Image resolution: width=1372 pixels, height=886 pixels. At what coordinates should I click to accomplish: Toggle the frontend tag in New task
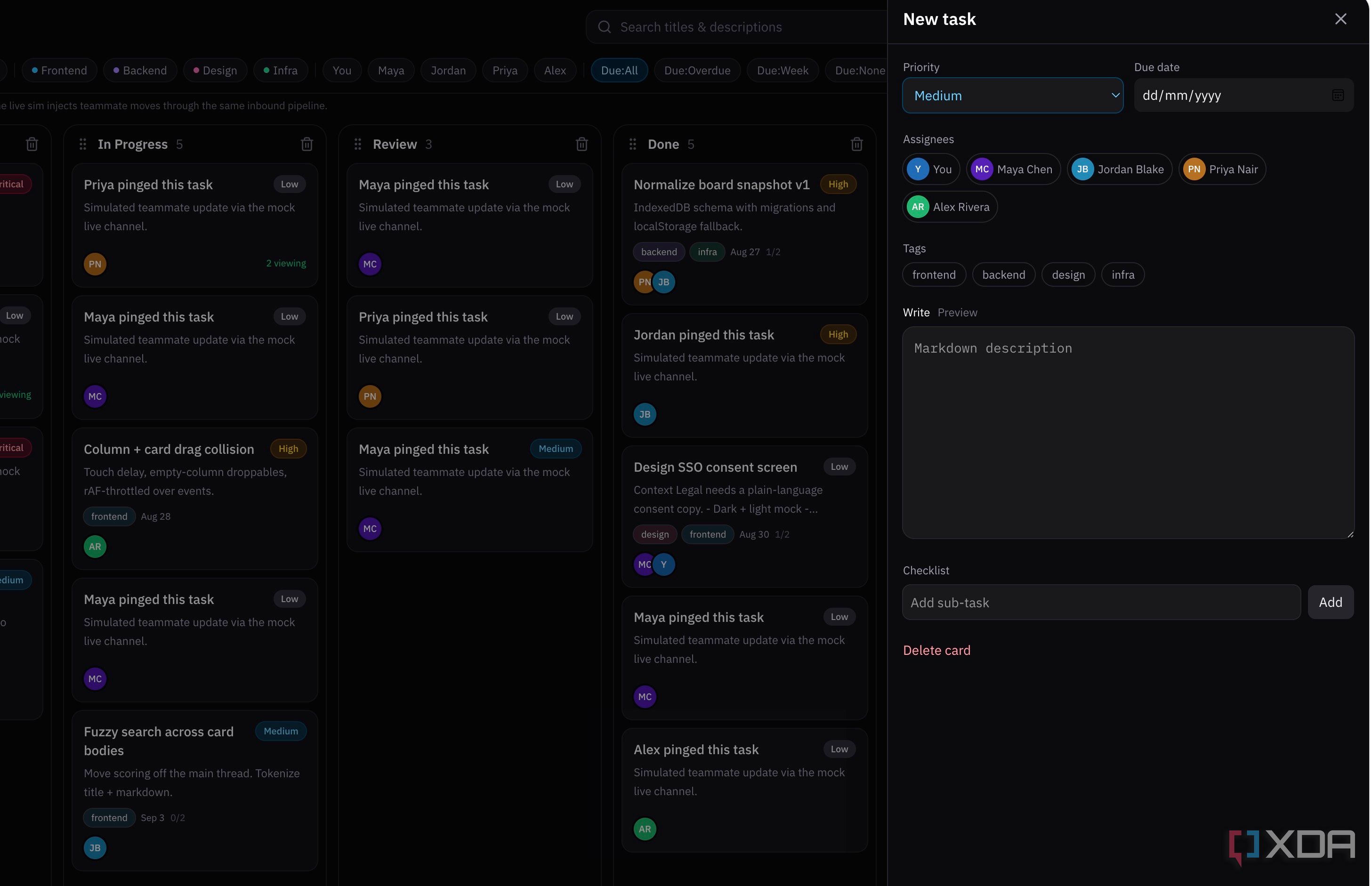pos(934,274)
